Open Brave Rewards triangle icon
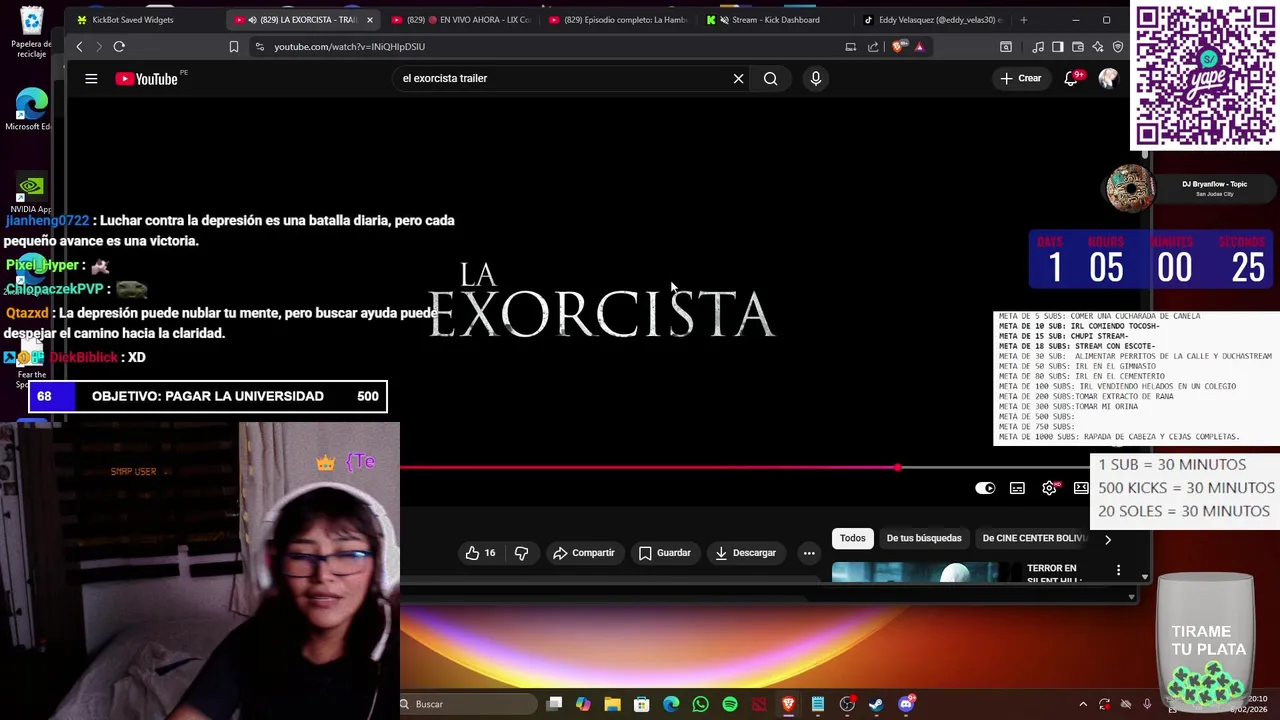This screenshot has width=1280, height=720. pos(920,46)
